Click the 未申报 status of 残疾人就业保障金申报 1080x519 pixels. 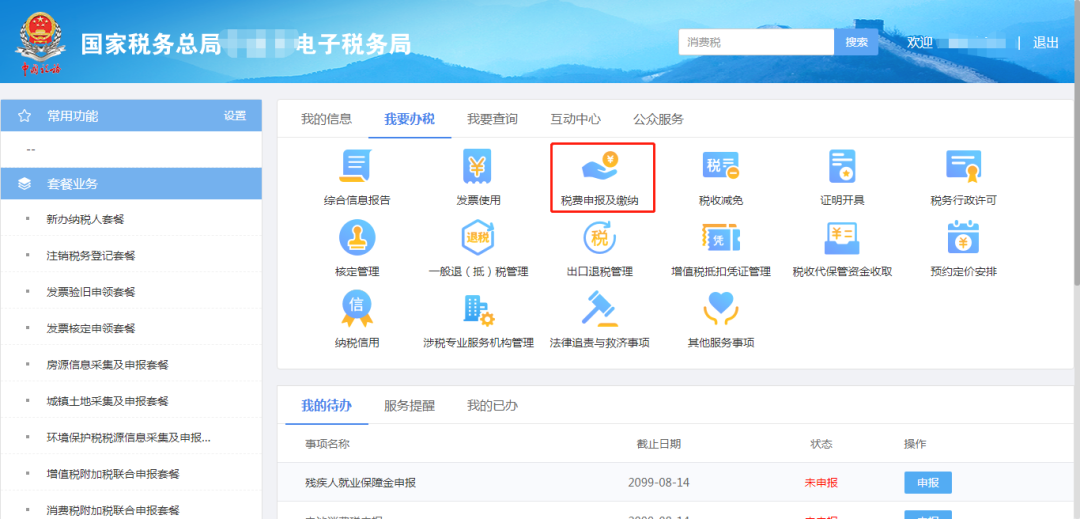tap(821, 483)
